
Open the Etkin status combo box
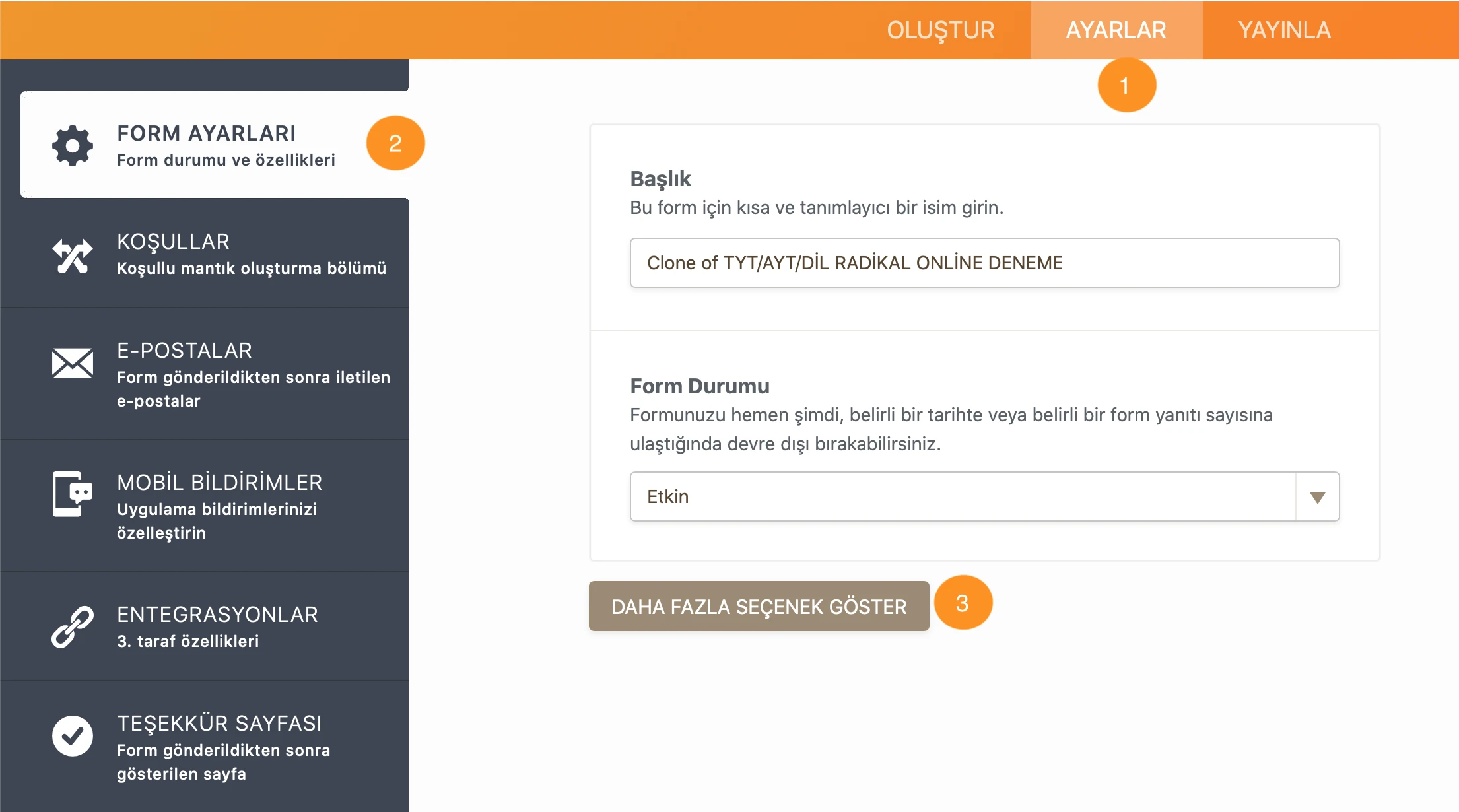click(x=963, y=497)
